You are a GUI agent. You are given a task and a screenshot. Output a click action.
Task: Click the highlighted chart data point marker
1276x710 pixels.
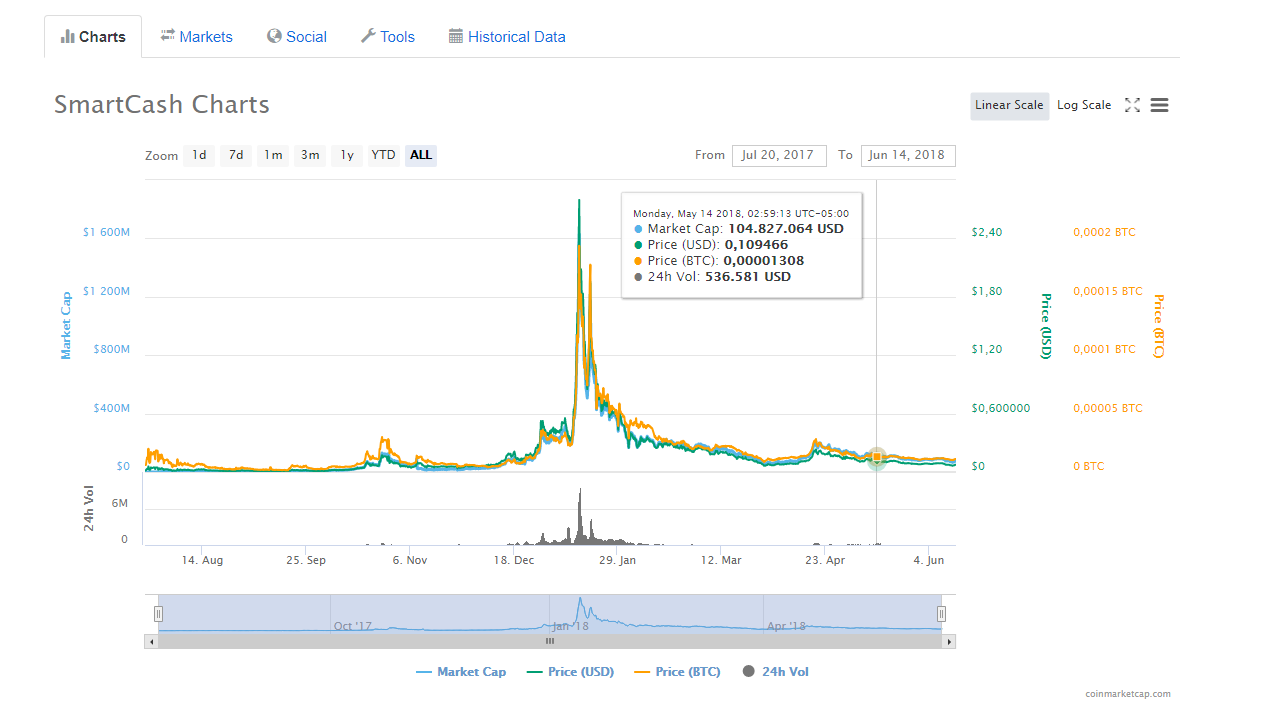(x=877, y=457)
